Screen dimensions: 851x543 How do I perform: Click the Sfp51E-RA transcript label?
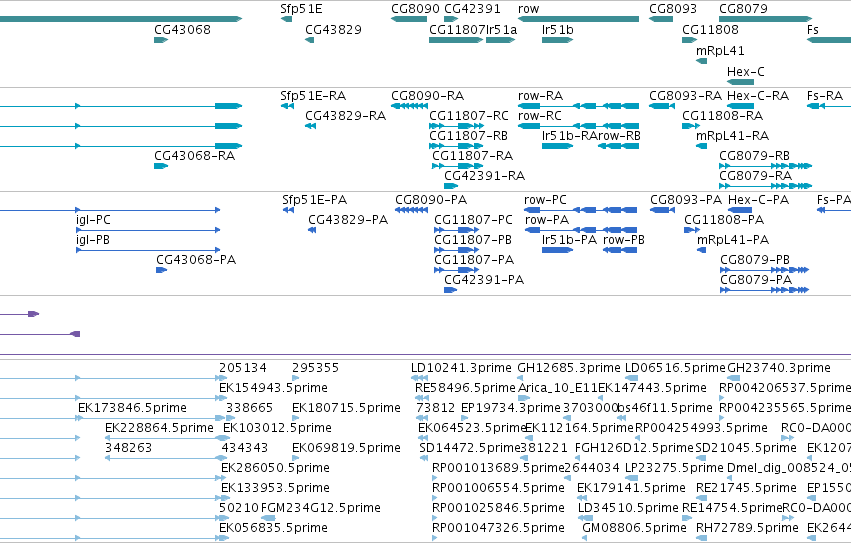point(313,96)
